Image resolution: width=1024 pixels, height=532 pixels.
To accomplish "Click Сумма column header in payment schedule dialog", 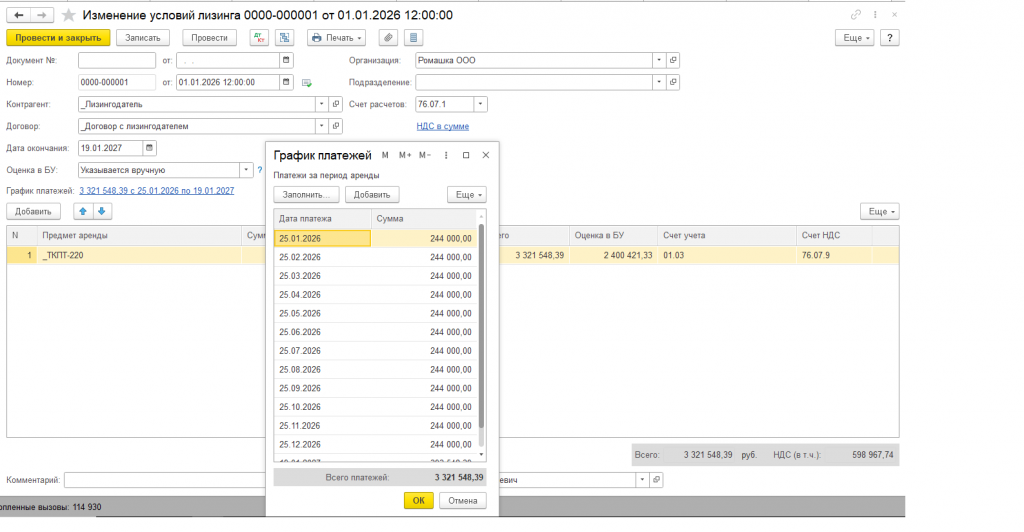I will (424, 219).
